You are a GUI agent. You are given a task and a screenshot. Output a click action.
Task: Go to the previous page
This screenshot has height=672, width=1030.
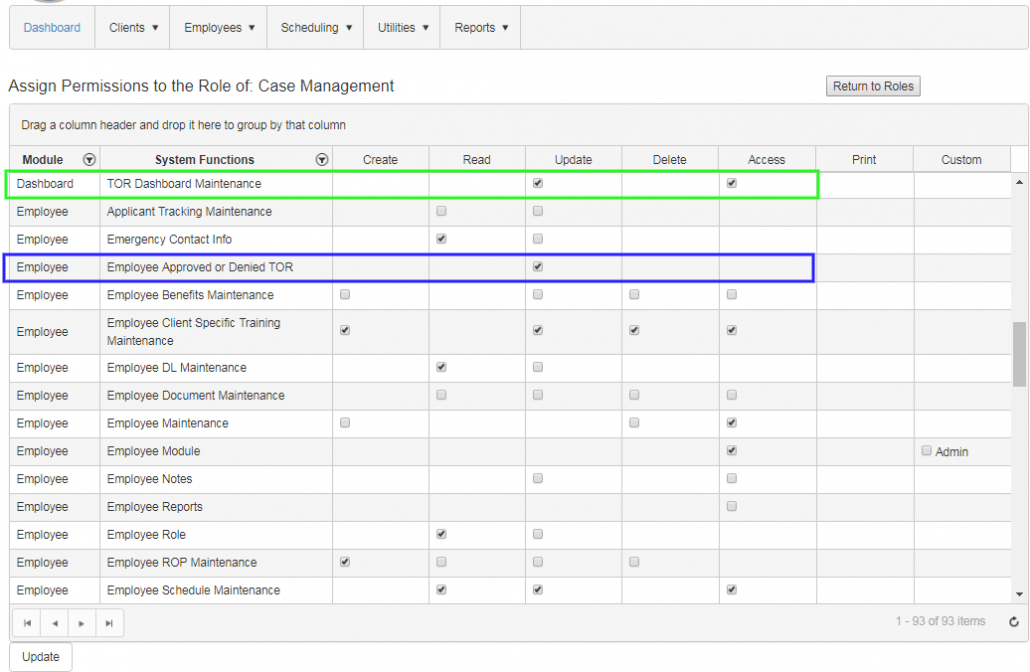[55, 622]
